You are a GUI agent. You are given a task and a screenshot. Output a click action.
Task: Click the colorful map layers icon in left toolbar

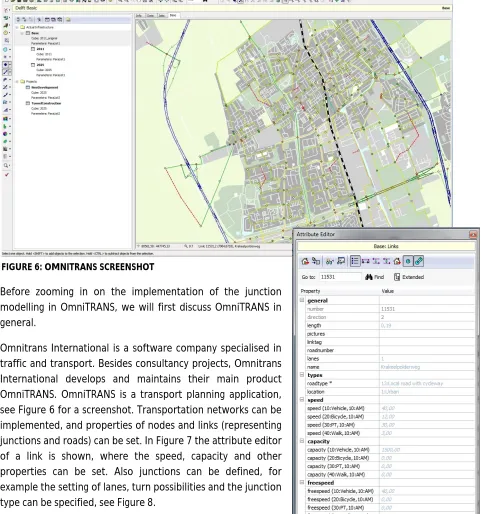[x=6, y=118]
